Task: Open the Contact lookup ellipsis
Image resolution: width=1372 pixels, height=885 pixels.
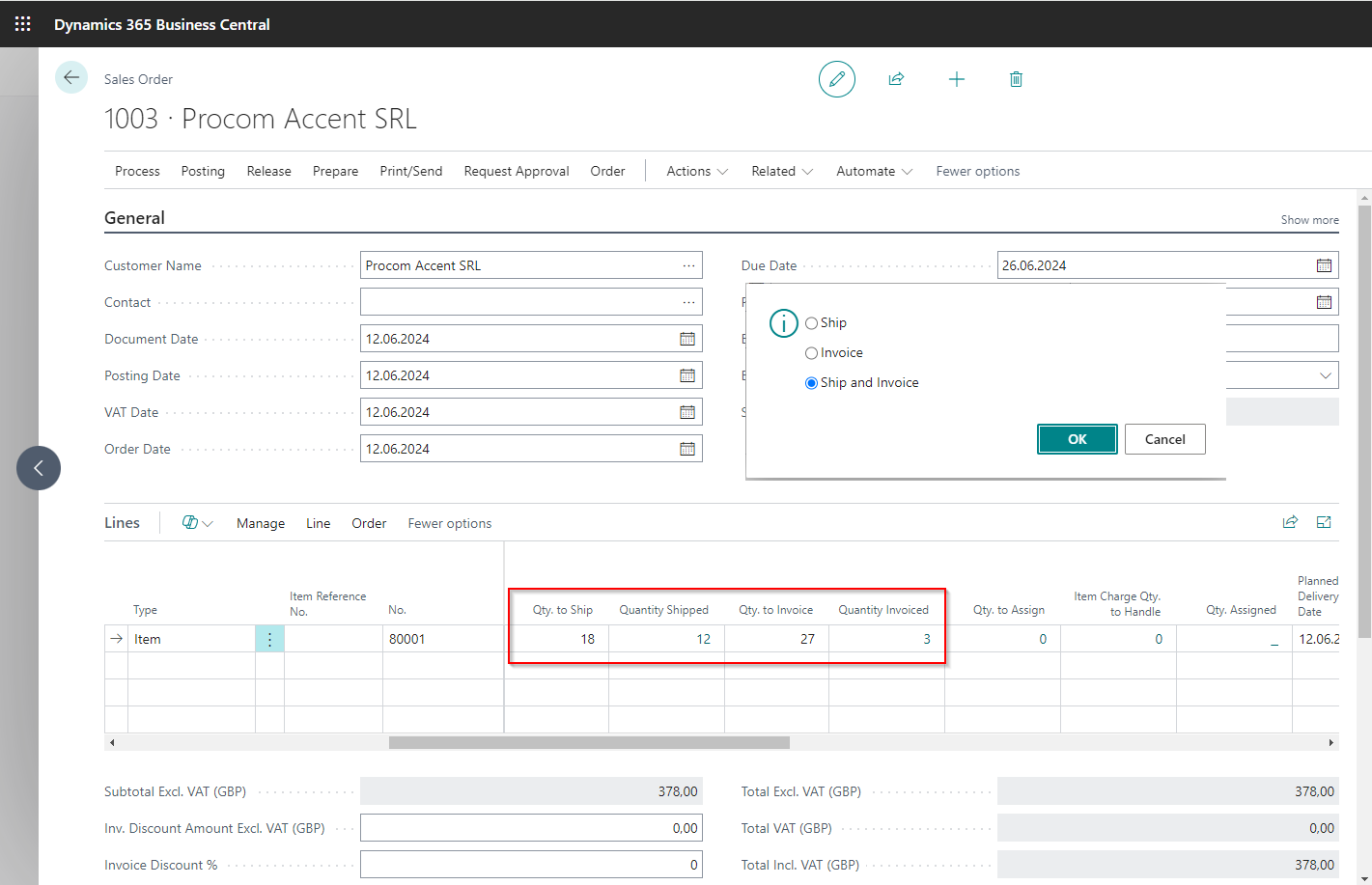Action: 688,302
